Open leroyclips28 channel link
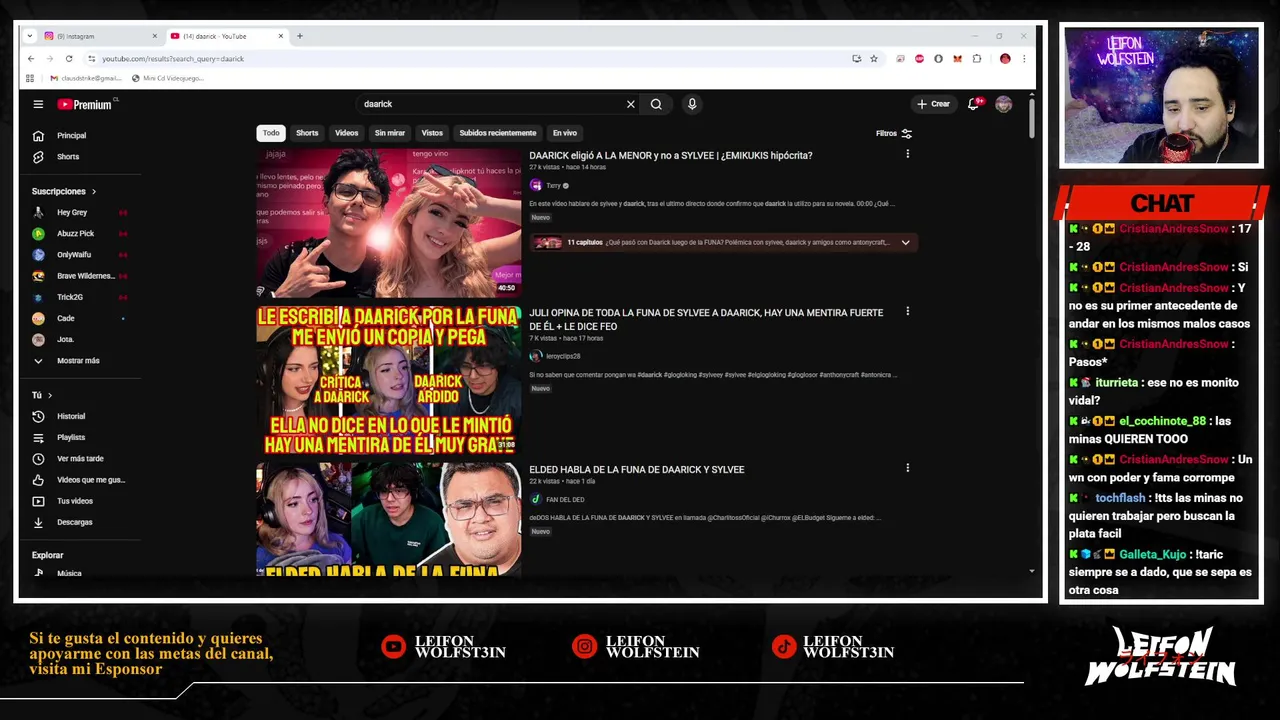1280x720 pixels. point(563,356)
